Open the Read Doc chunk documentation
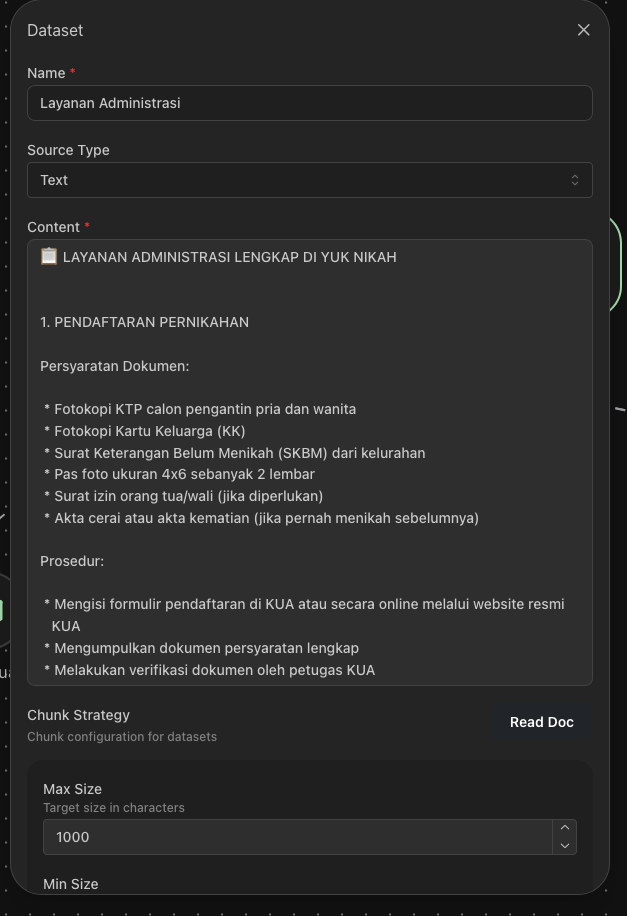The height and width of the screenshot is (916, 627). click(541, 721)
